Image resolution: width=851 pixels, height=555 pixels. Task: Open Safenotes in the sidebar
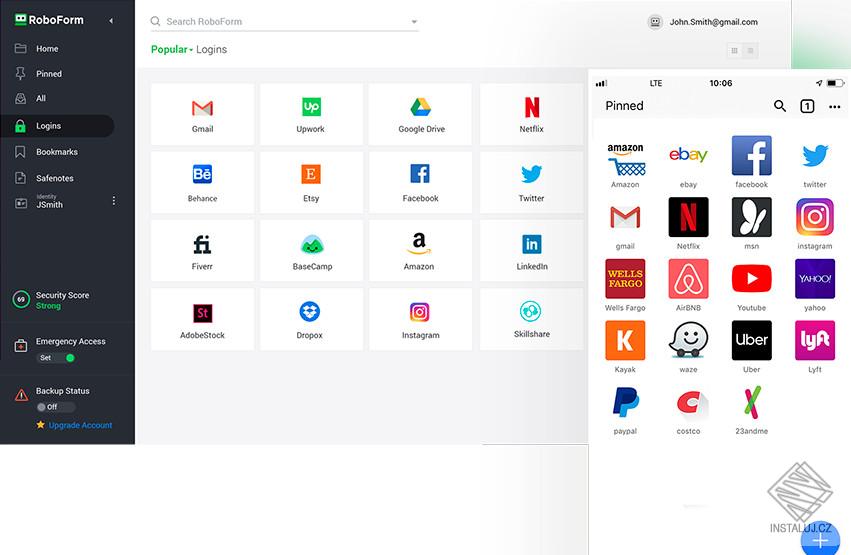pyautogui.click(x=57, y=178)
